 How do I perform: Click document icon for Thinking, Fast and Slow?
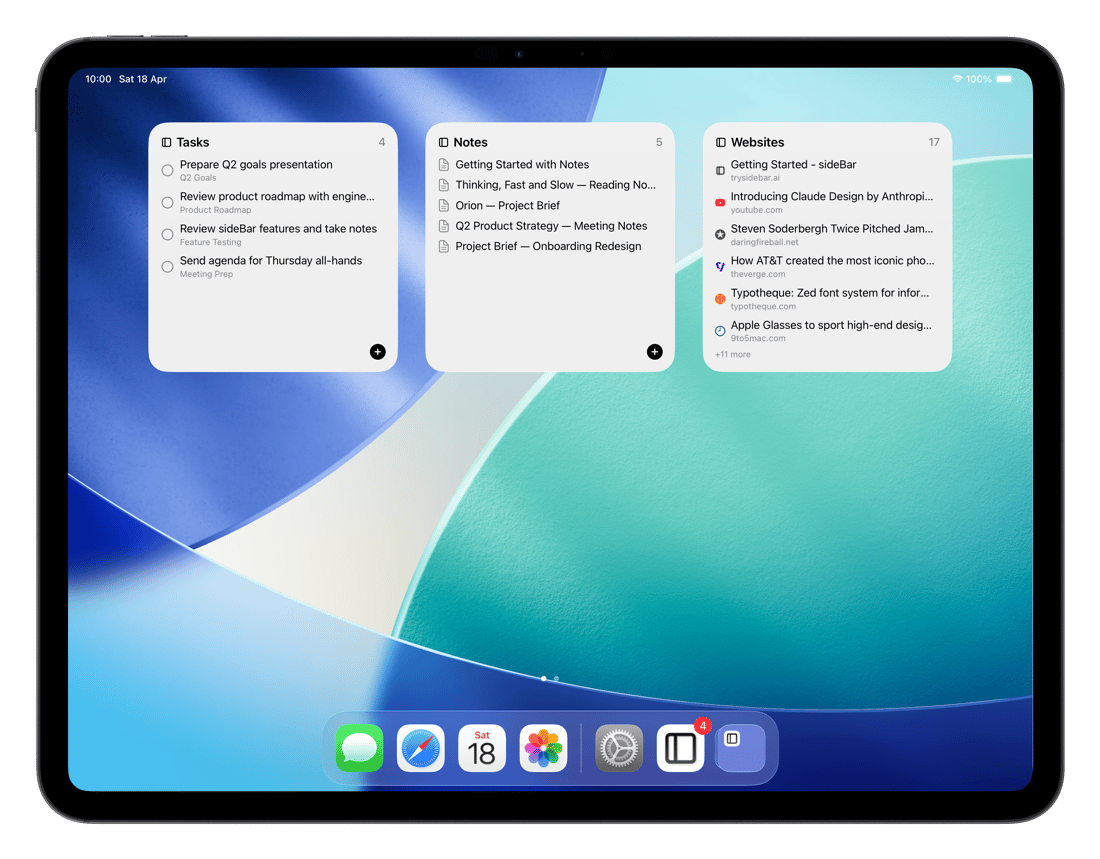443,185
